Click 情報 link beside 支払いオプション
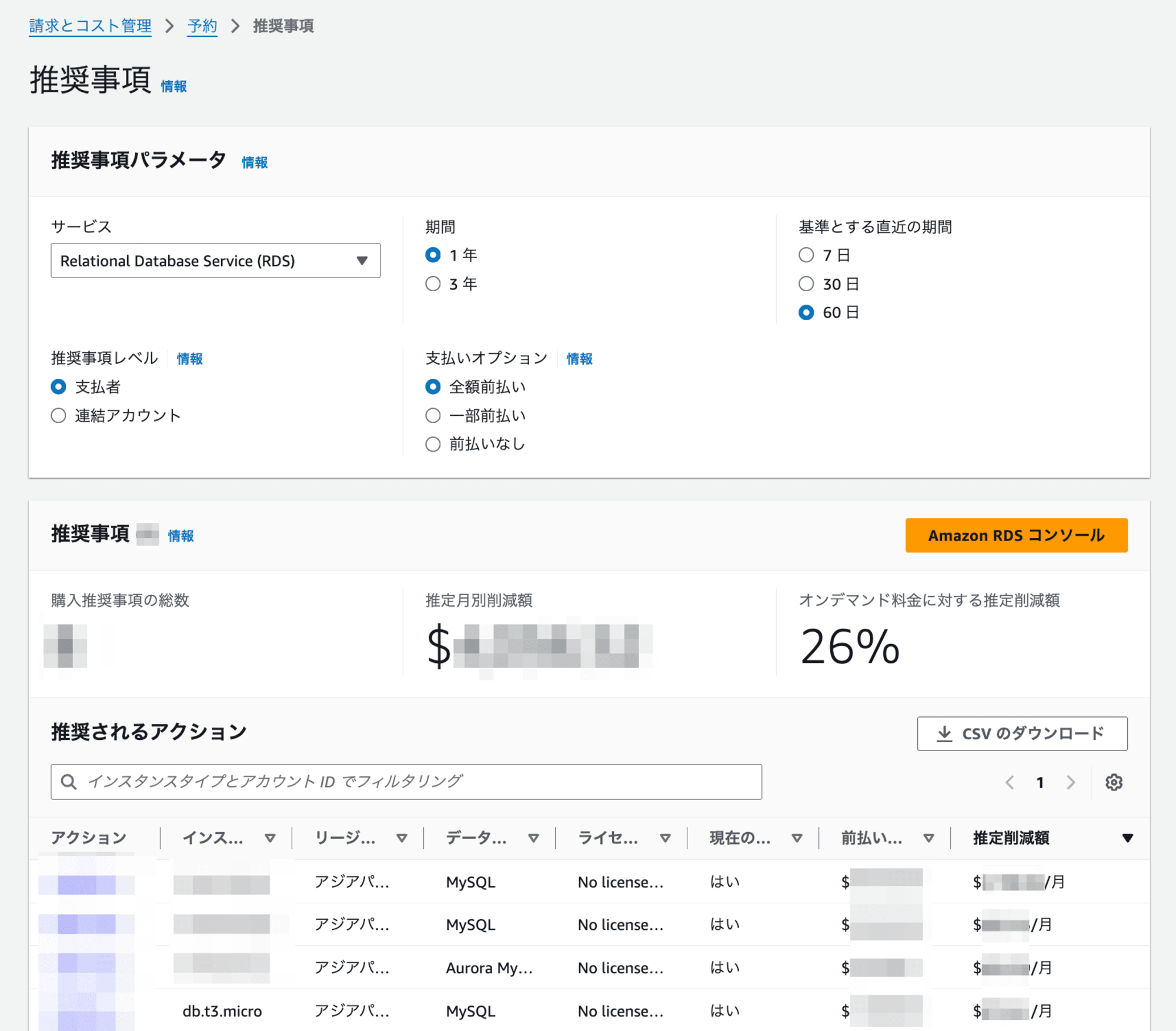The width and height of the screenshot is (1176, 1031). (x=579, y=359)
